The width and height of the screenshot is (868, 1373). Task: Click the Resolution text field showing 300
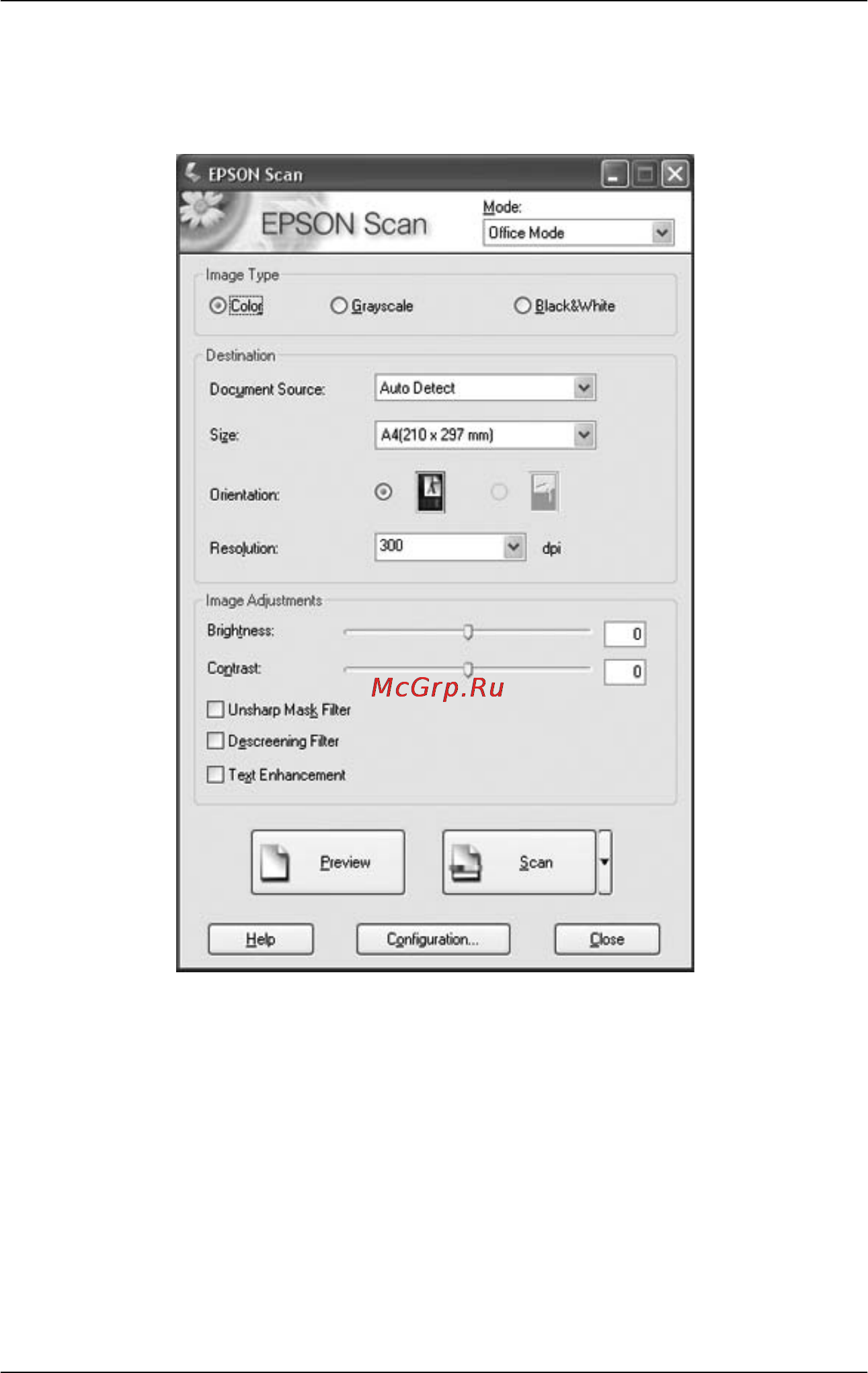[x=439, y=547]
